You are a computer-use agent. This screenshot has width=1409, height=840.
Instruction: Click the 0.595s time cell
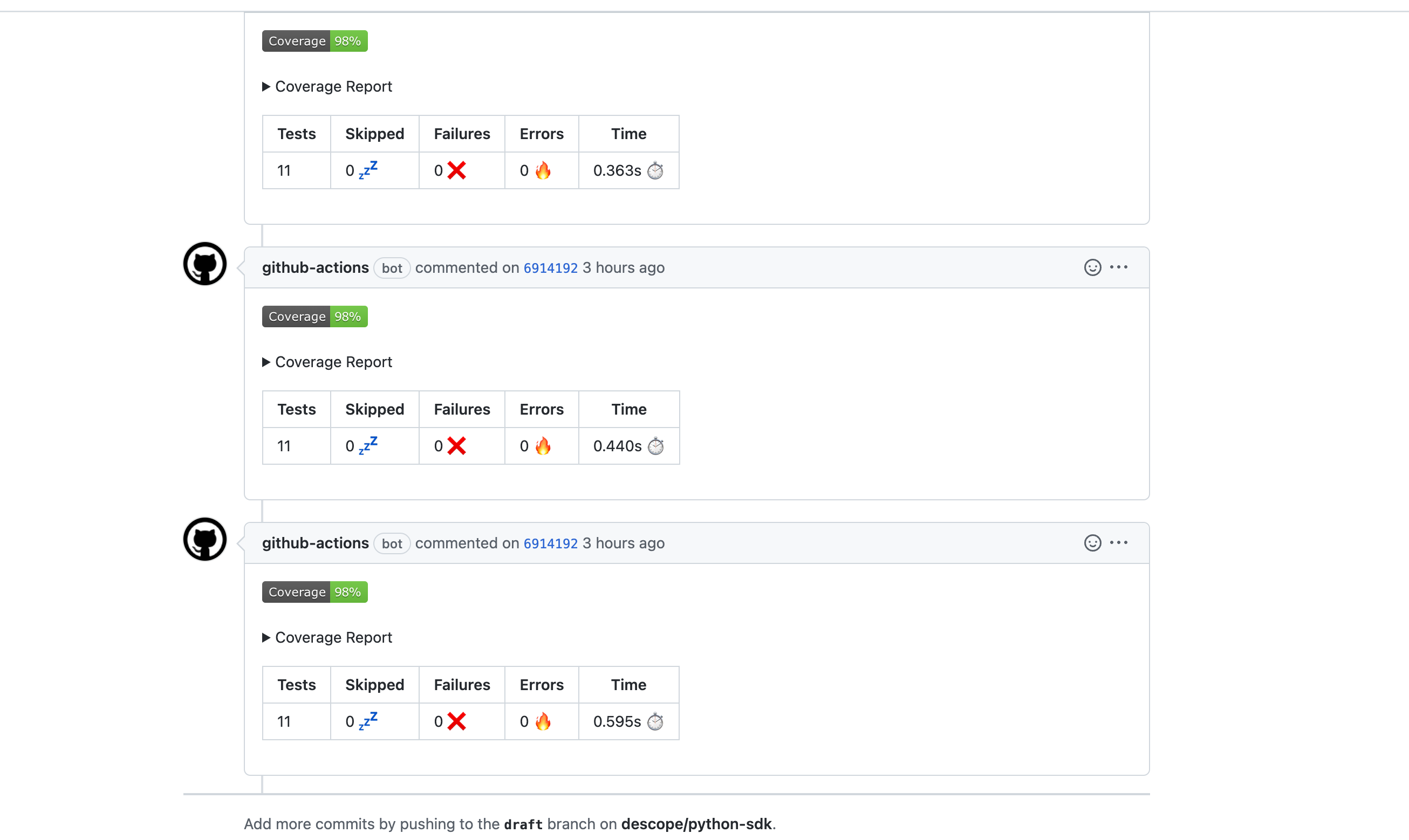coord(628,722)
